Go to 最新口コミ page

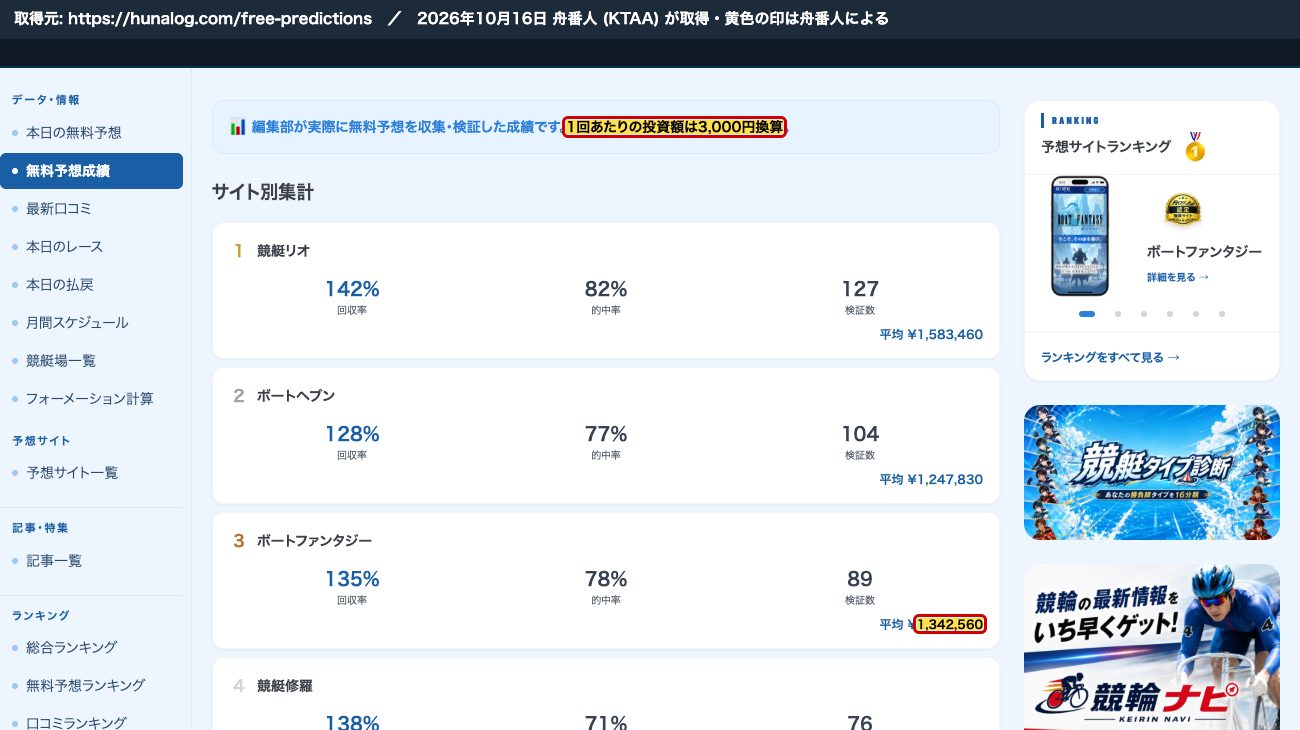(58, 209)
